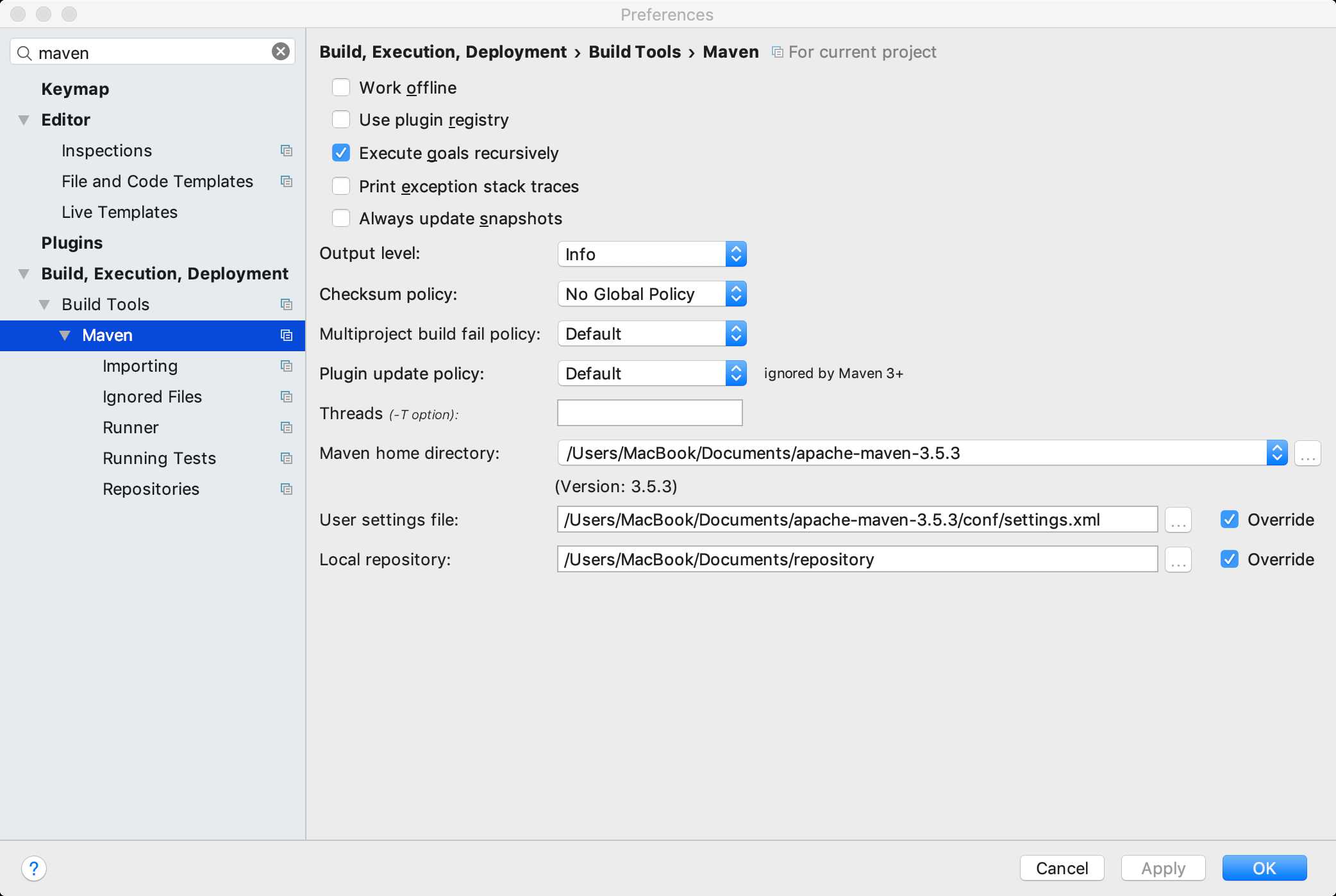Click the search magnifier icon

pos(24,53)
